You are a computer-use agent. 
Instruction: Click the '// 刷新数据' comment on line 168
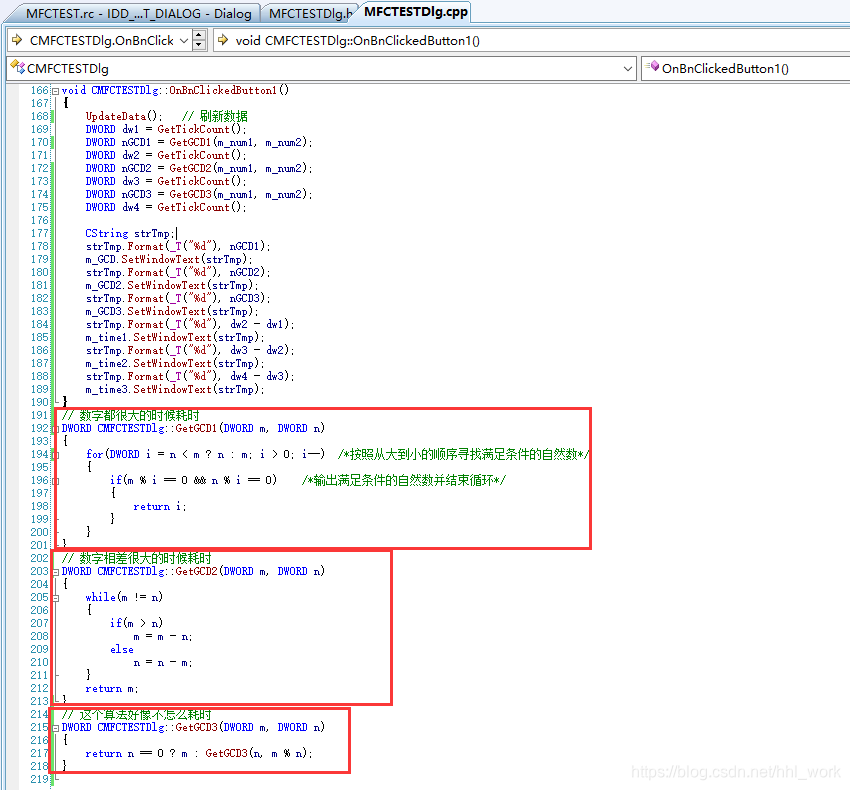(x=215, y=116)
